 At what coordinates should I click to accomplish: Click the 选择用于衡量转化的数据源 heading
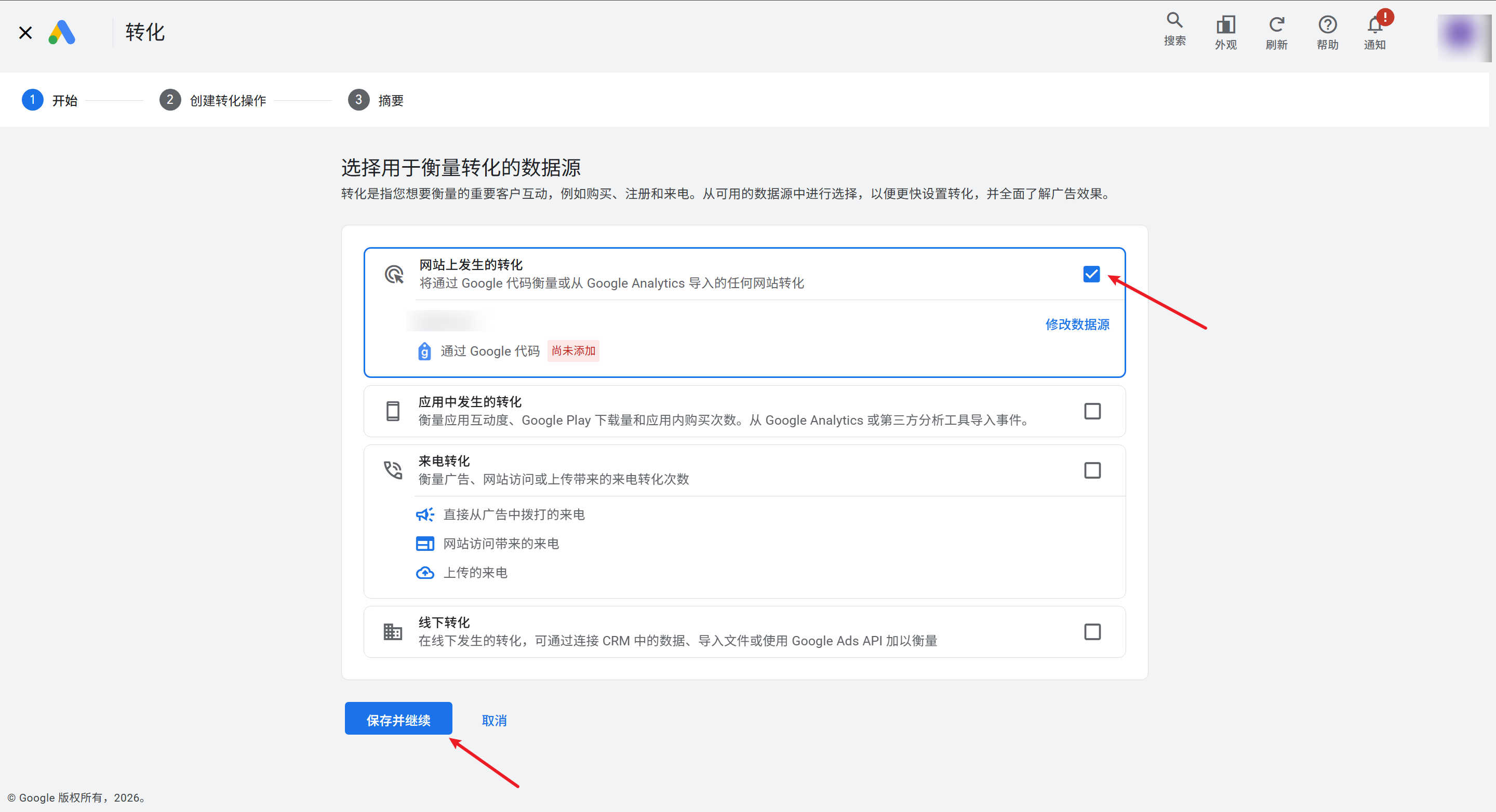461,168
